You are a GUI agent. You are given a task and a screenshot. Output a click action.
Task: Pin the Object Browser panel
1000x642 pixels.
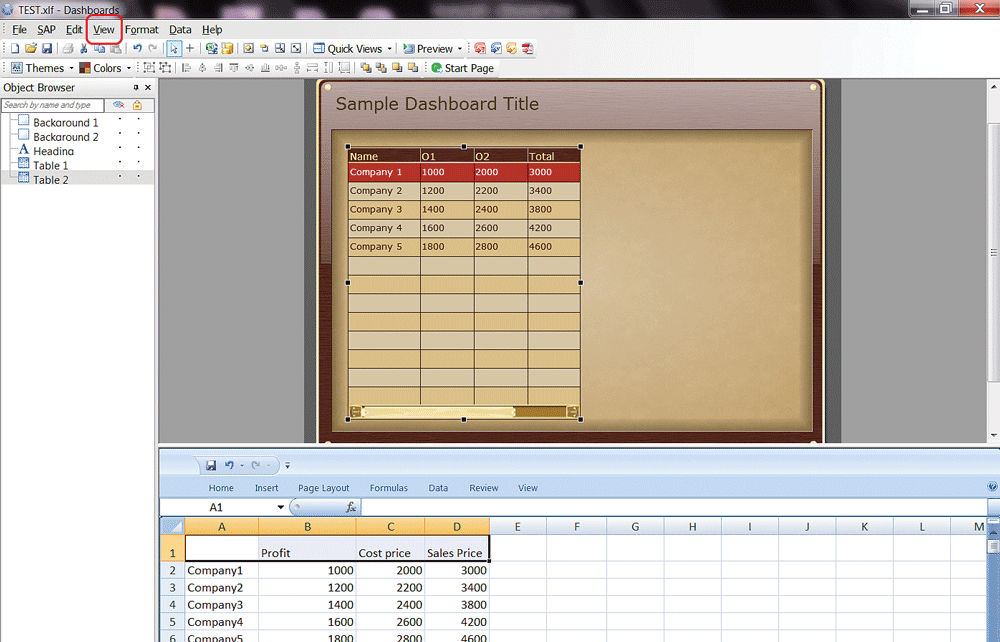point(136,88)
